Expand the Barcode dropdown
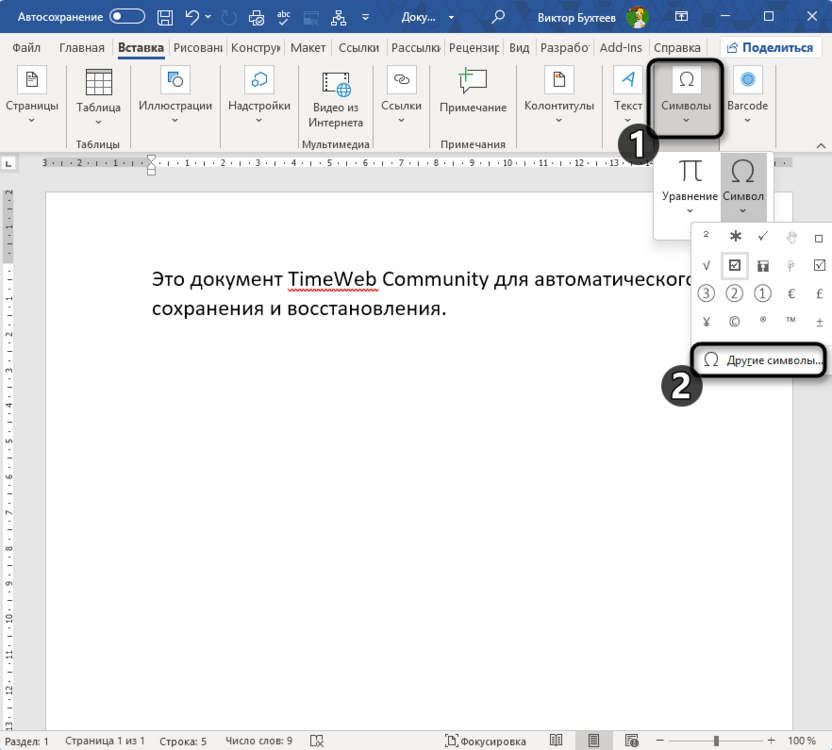Image resolution: width=832 pixels, height=750 pixels. tap(748, 97)
